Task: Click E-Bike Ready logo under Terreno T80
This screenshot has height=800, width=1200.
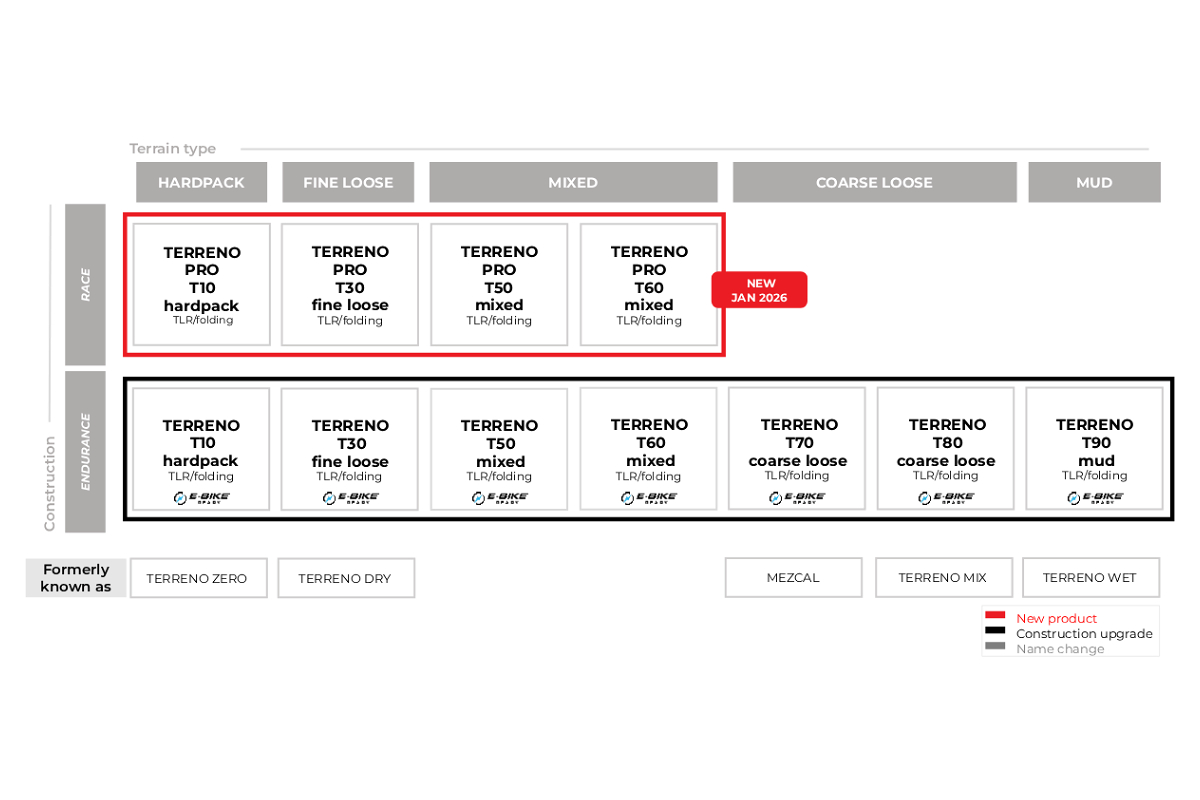Action: [946, 497]
